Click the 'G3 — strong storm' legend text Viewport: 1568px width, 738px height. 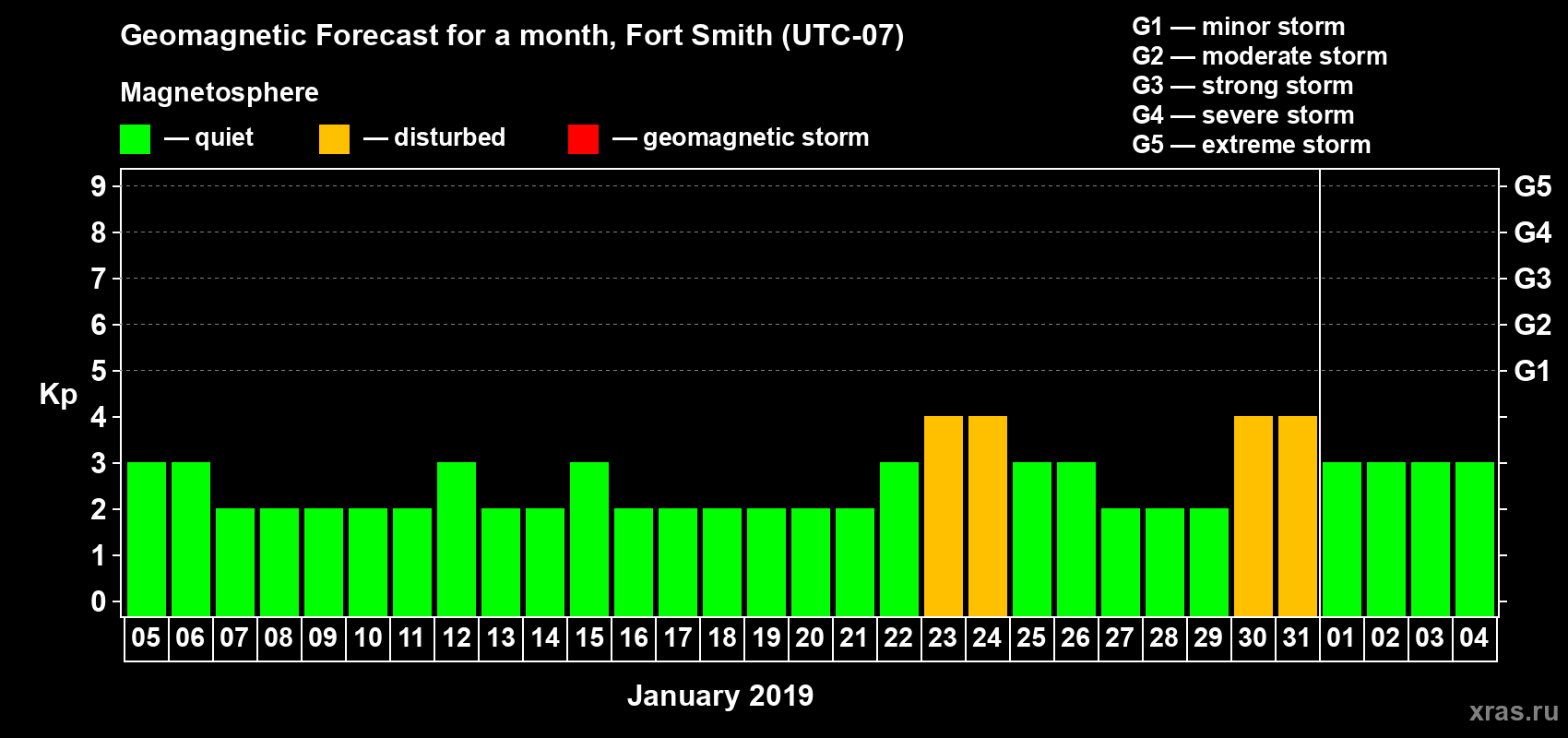pyautogui.click(x=1243, y=86)
